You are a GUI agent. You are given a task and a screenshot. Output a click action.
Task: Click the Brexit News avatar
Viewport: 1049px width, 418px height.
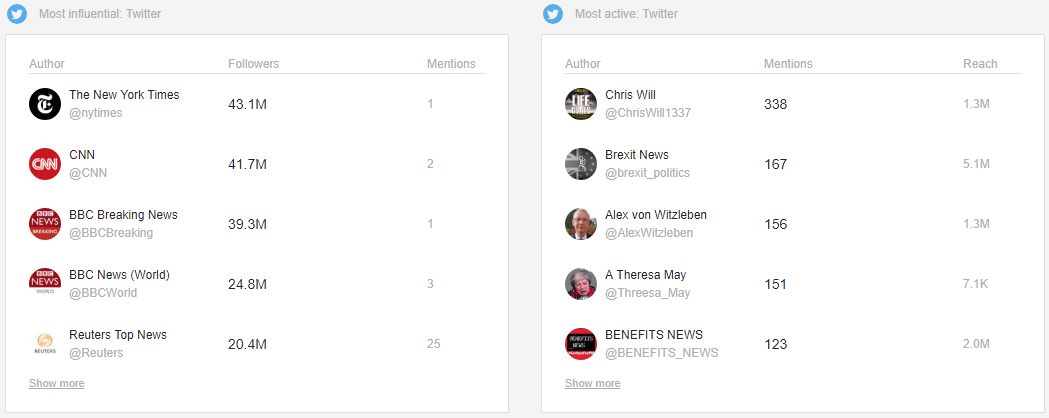tap(581, 164)
